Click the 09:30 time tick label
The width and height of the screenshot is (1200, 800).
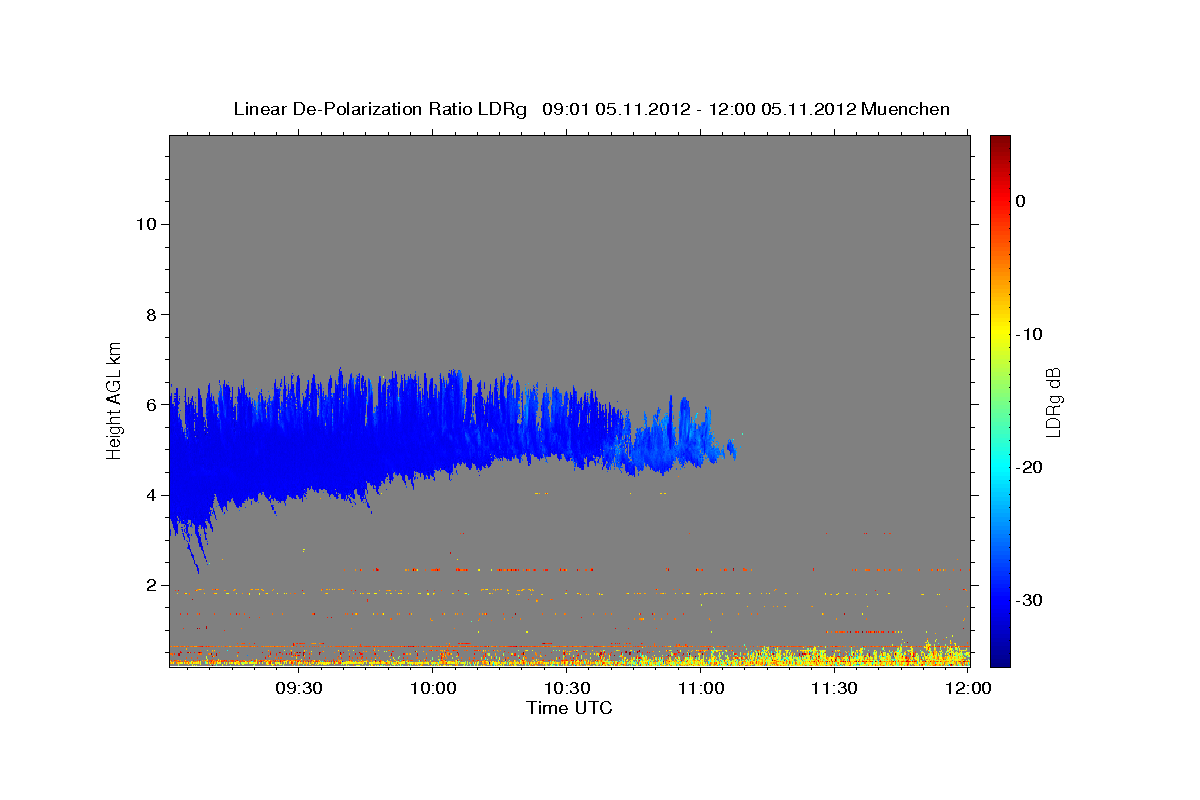[x=299, y=689]
